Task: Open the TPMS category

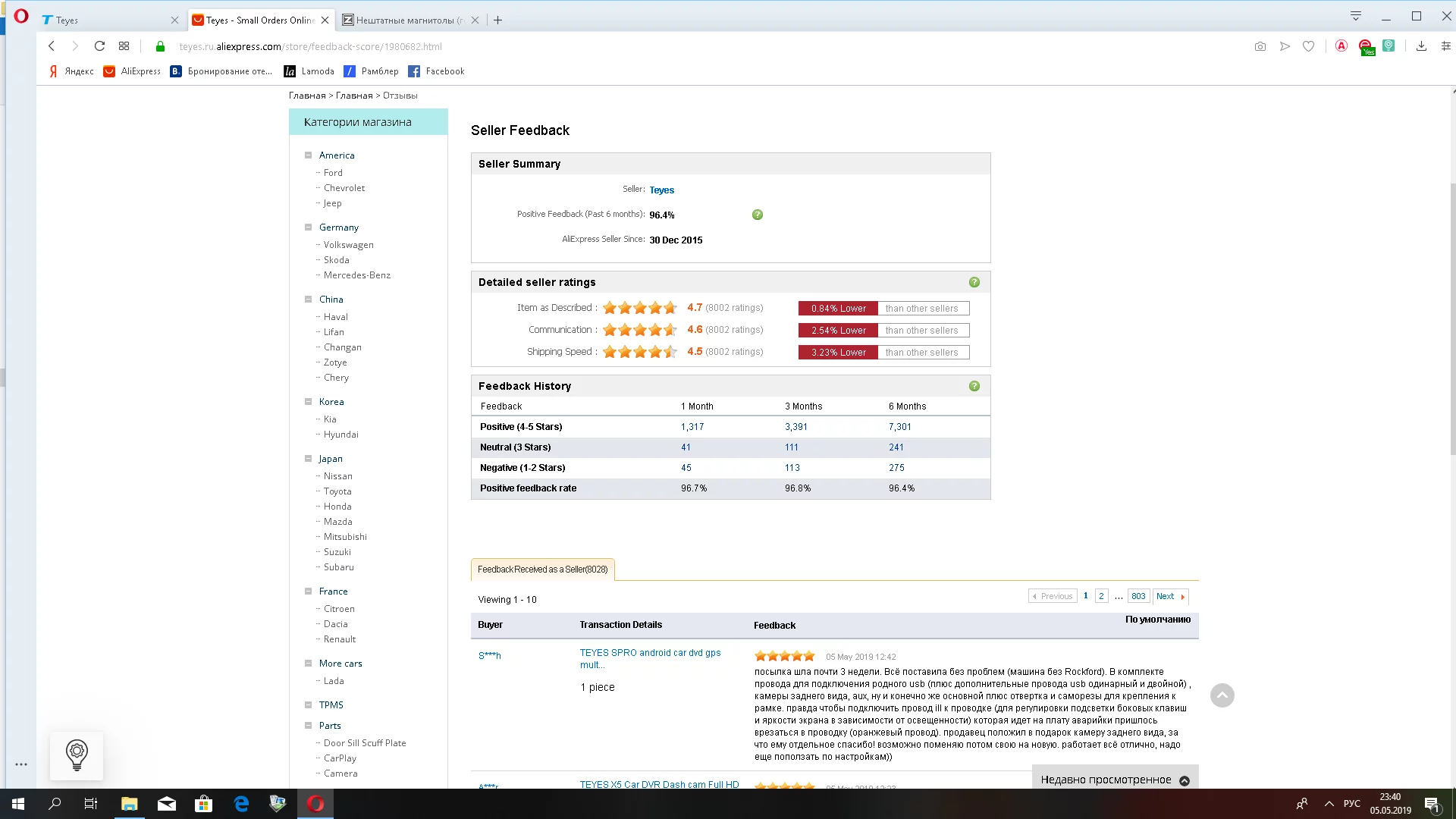Action: 331,705
